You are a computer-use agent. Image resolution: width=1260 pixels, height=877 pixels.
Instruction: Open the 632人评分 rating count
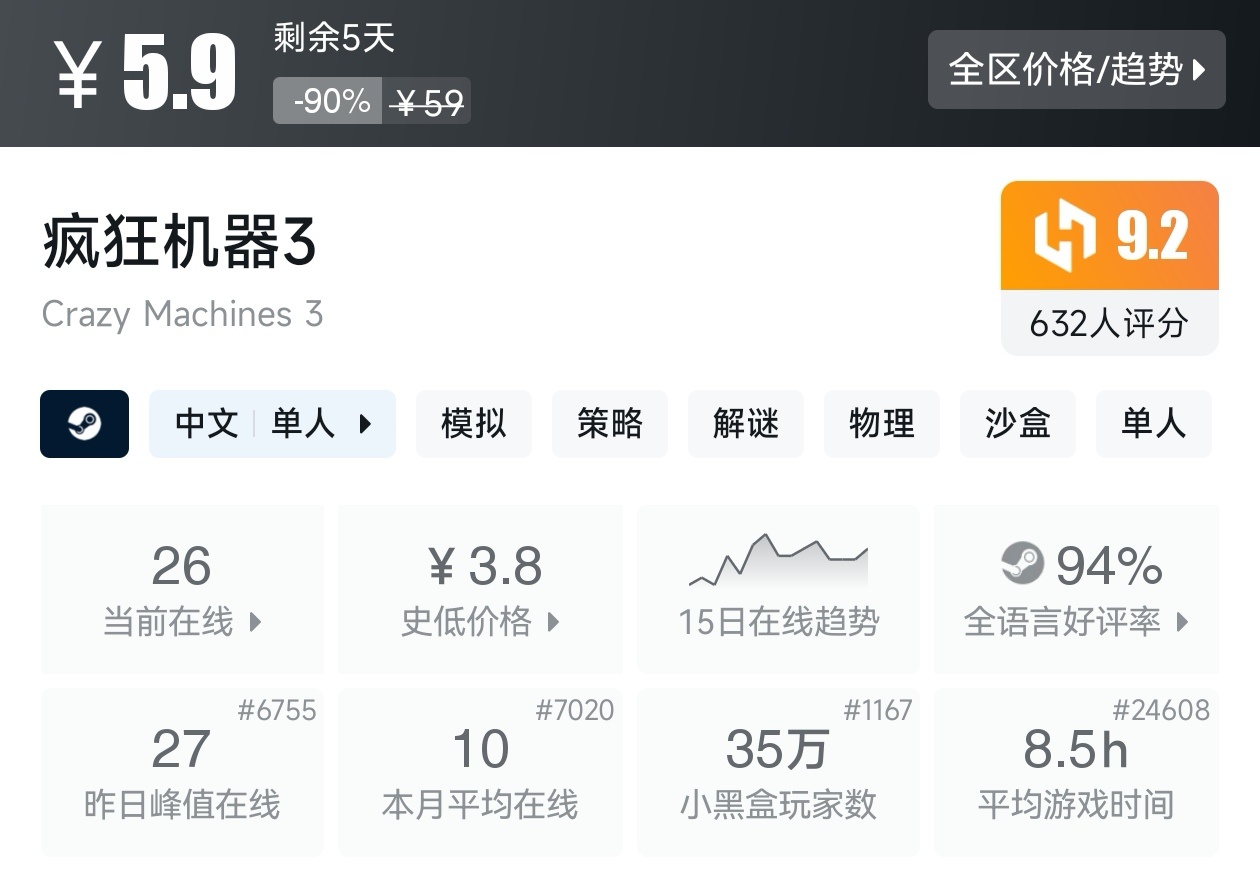pos(1109,323)
